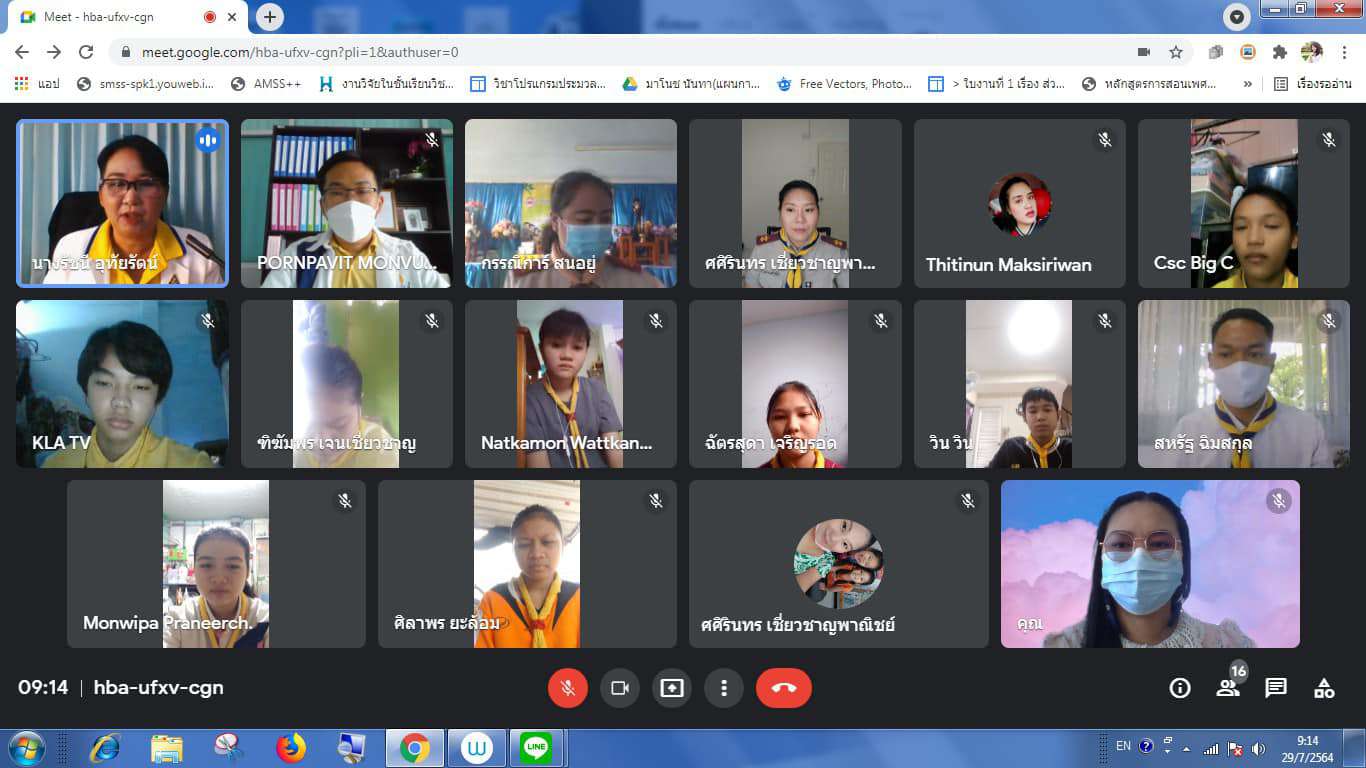This screenshot has height=768, width=1366.
Task: Select the Meet hba-ufxv-cgn tab
Action: (120, 17)
